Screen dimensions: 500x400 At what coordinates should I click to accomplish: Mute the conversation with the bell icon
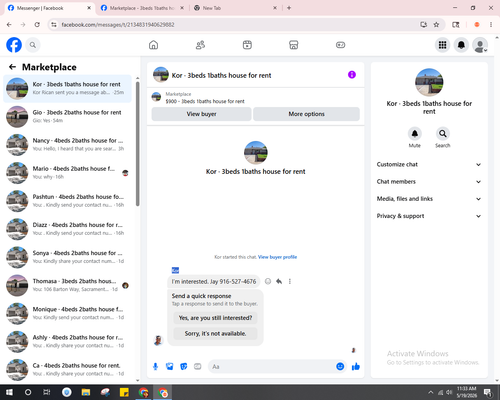pos(415,134)
